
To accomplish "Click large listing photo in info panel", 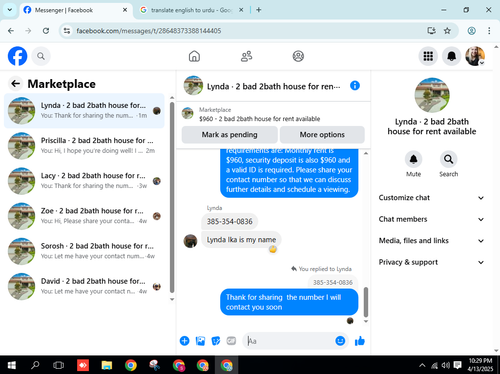I will coord(432,95).
